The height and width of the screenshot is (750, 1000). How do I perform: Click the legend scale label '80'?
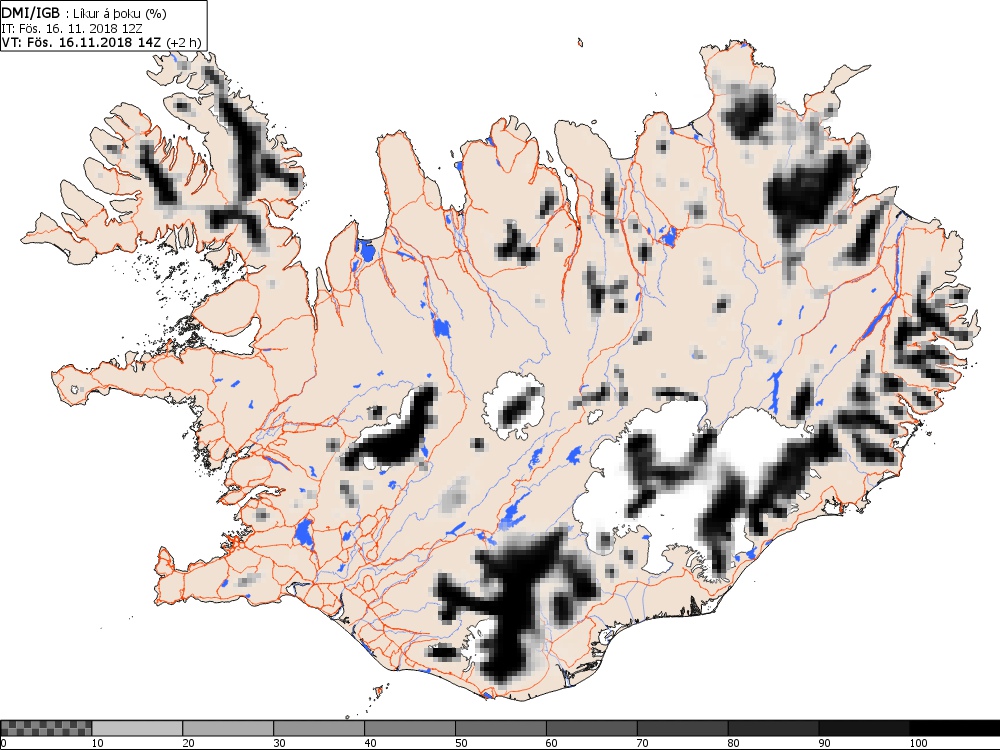[733, 743]
